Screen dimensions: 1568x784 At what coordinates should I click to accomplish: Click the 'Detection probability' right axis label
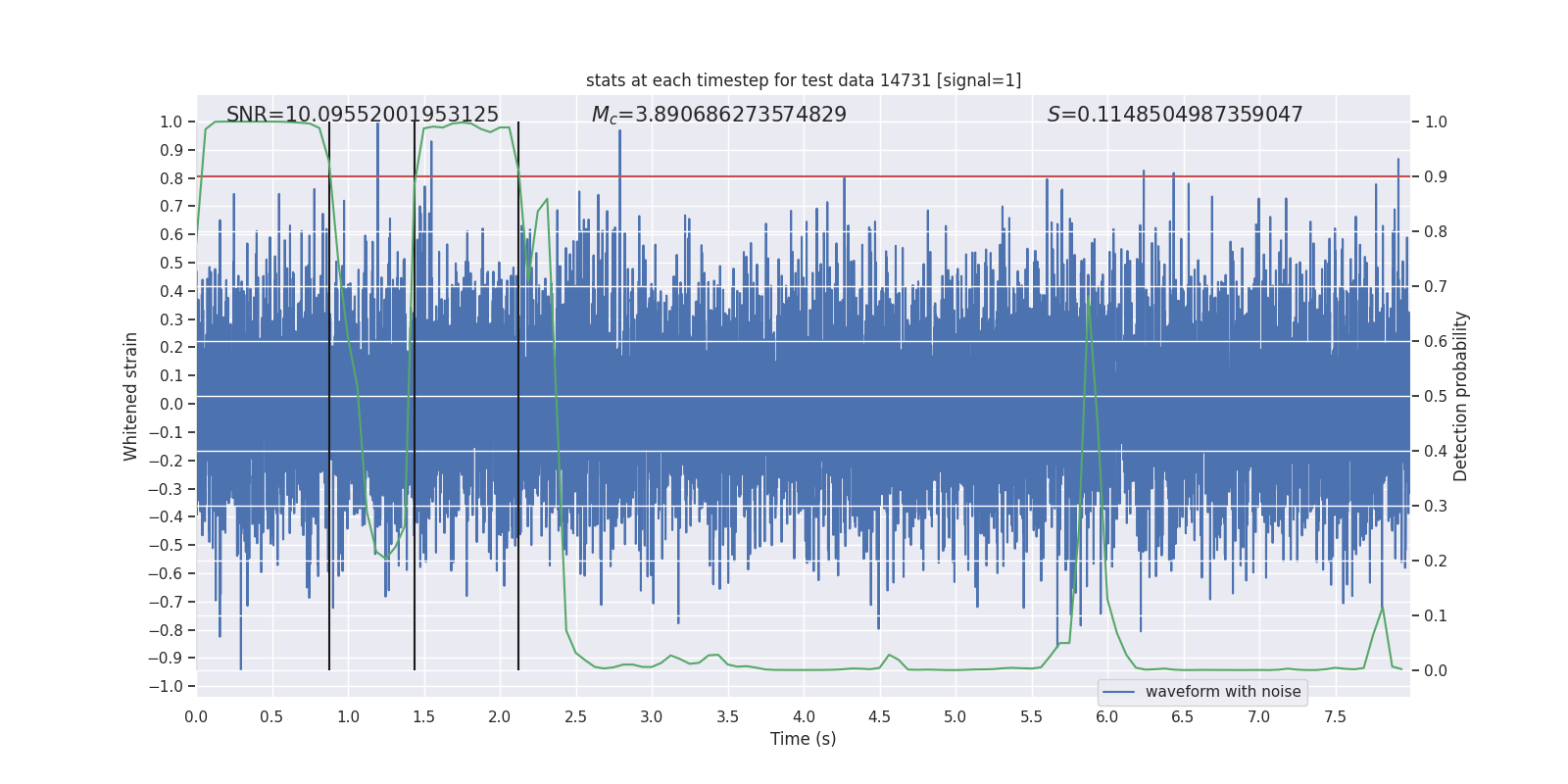coord(1460,396)
